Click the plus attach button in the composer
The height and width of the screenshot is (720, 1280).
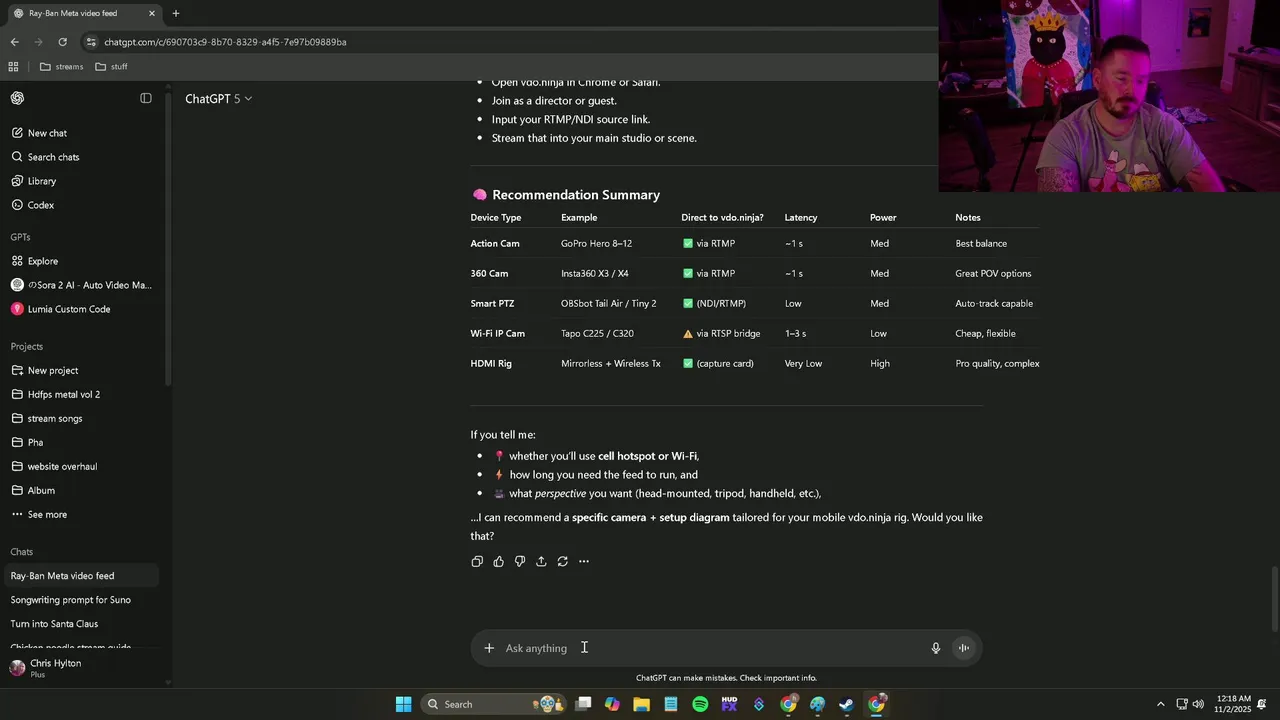coord(489,648)
